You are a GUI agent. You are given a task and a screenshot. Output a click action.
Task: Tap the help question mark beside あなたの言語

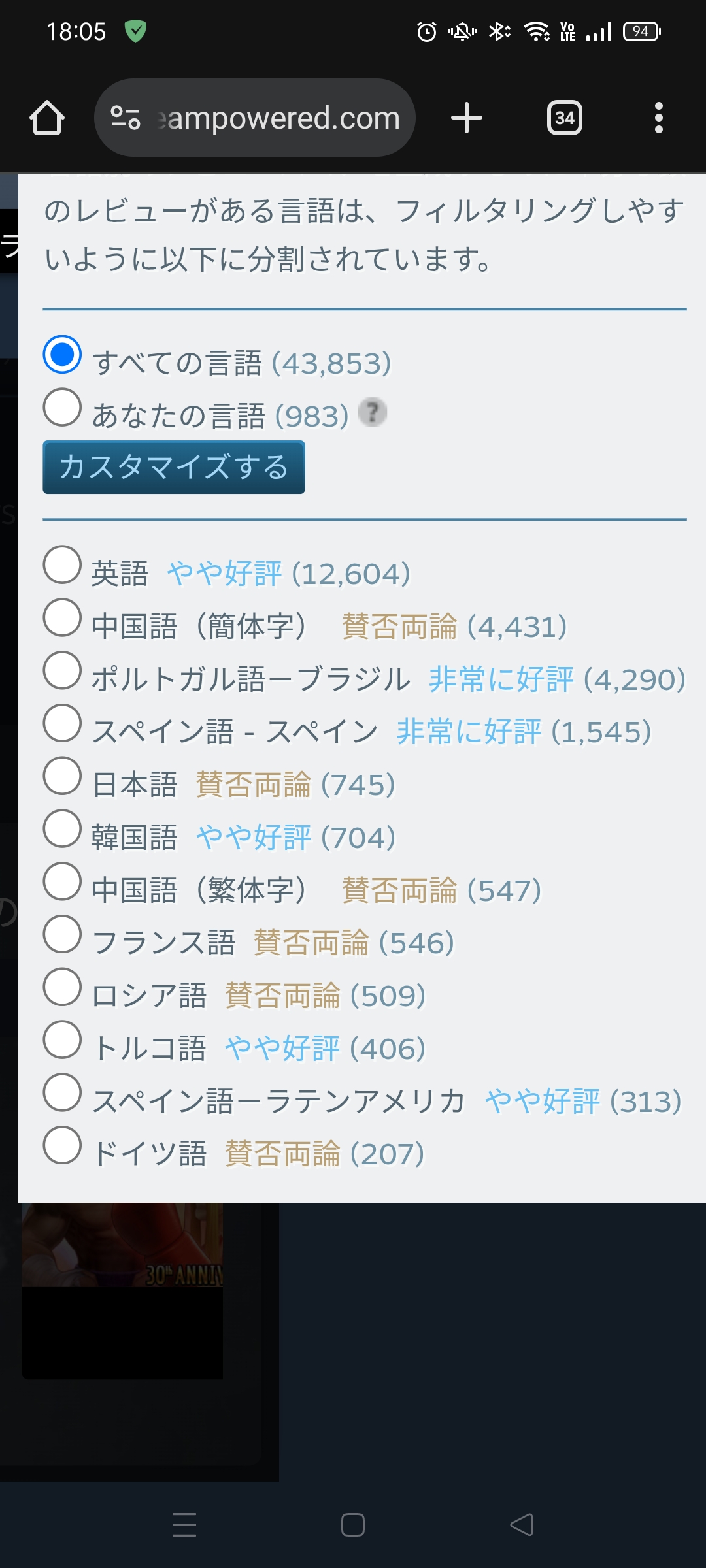pos(373,413)
